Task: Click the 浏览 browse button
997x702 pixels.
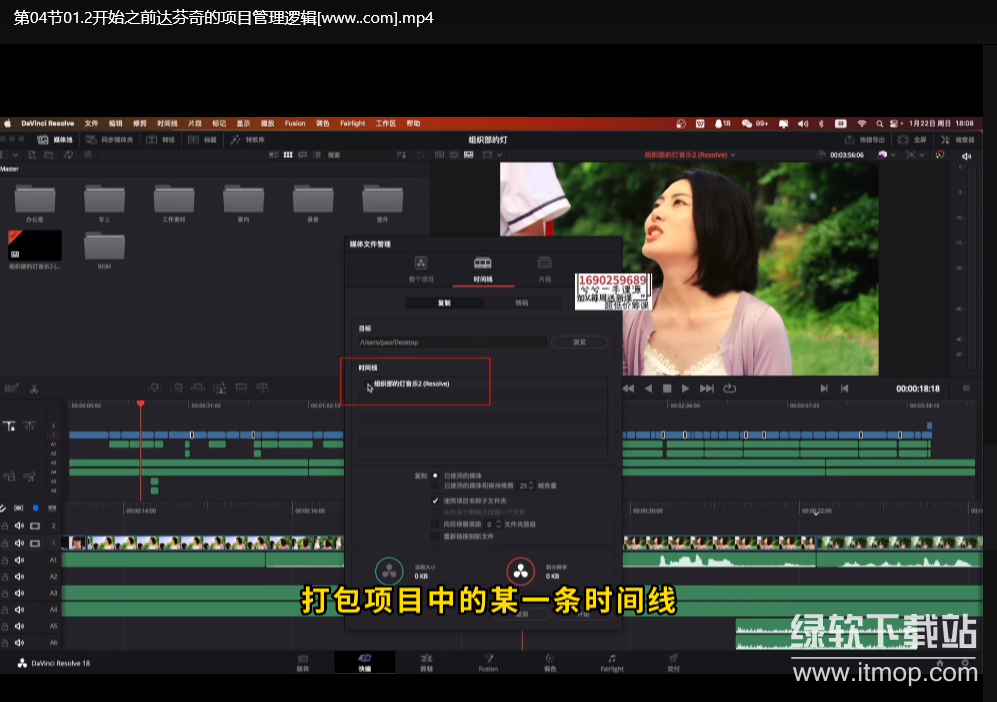Action: (579, 342)
